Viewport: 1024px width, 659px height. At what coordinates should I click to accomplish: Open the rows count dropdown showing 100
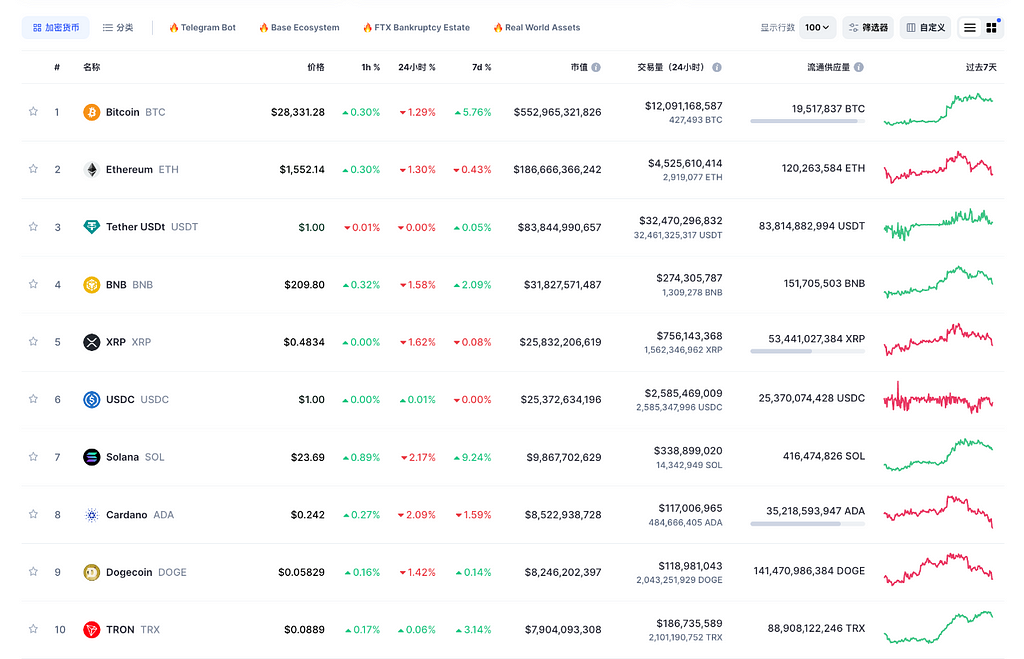tap(818, 27)
